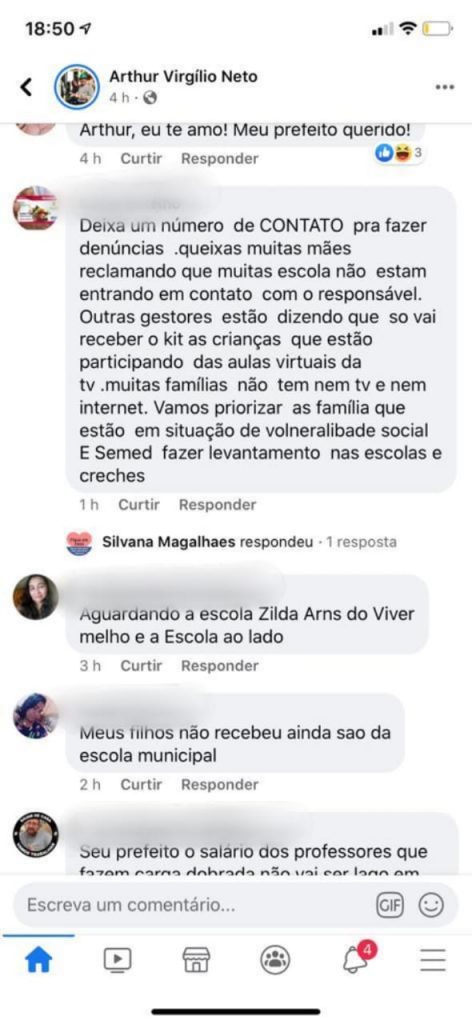This screenshot has height=1024, width=472.
Task: Open the Watch video tab
Action: (118, 959)
